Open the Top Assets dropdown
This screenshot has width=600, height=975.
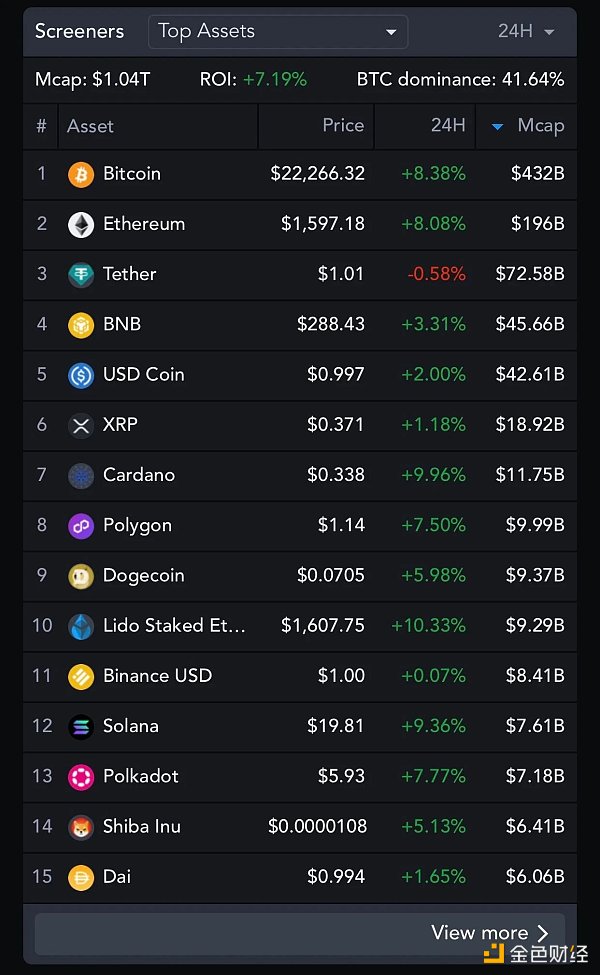coord(277,31)
